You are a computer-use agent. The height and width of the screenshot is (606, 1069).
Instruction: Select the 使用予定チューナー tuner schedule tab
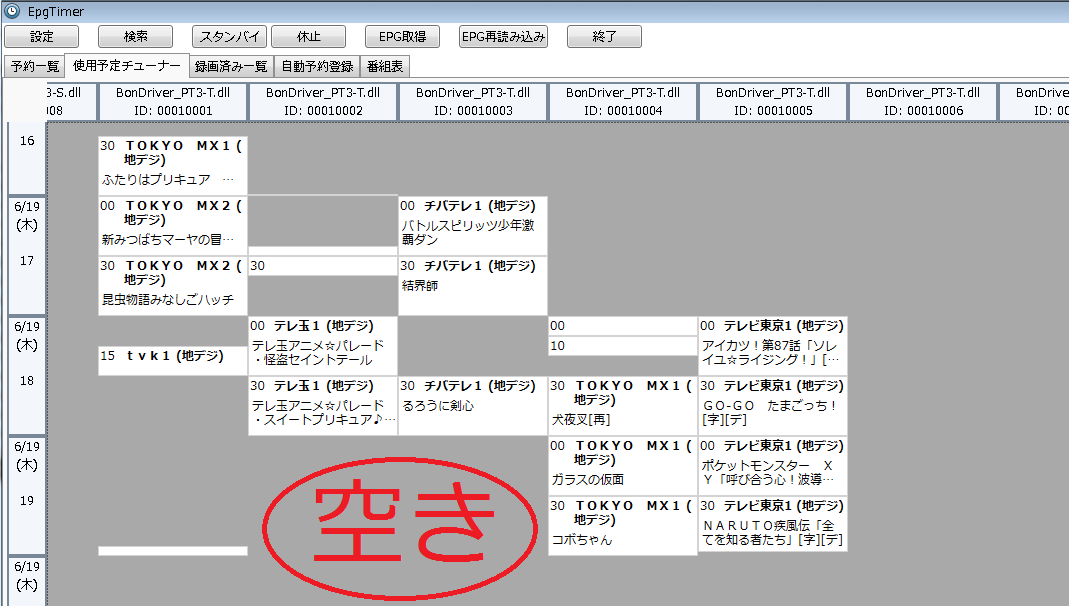(x=121, y=66)
